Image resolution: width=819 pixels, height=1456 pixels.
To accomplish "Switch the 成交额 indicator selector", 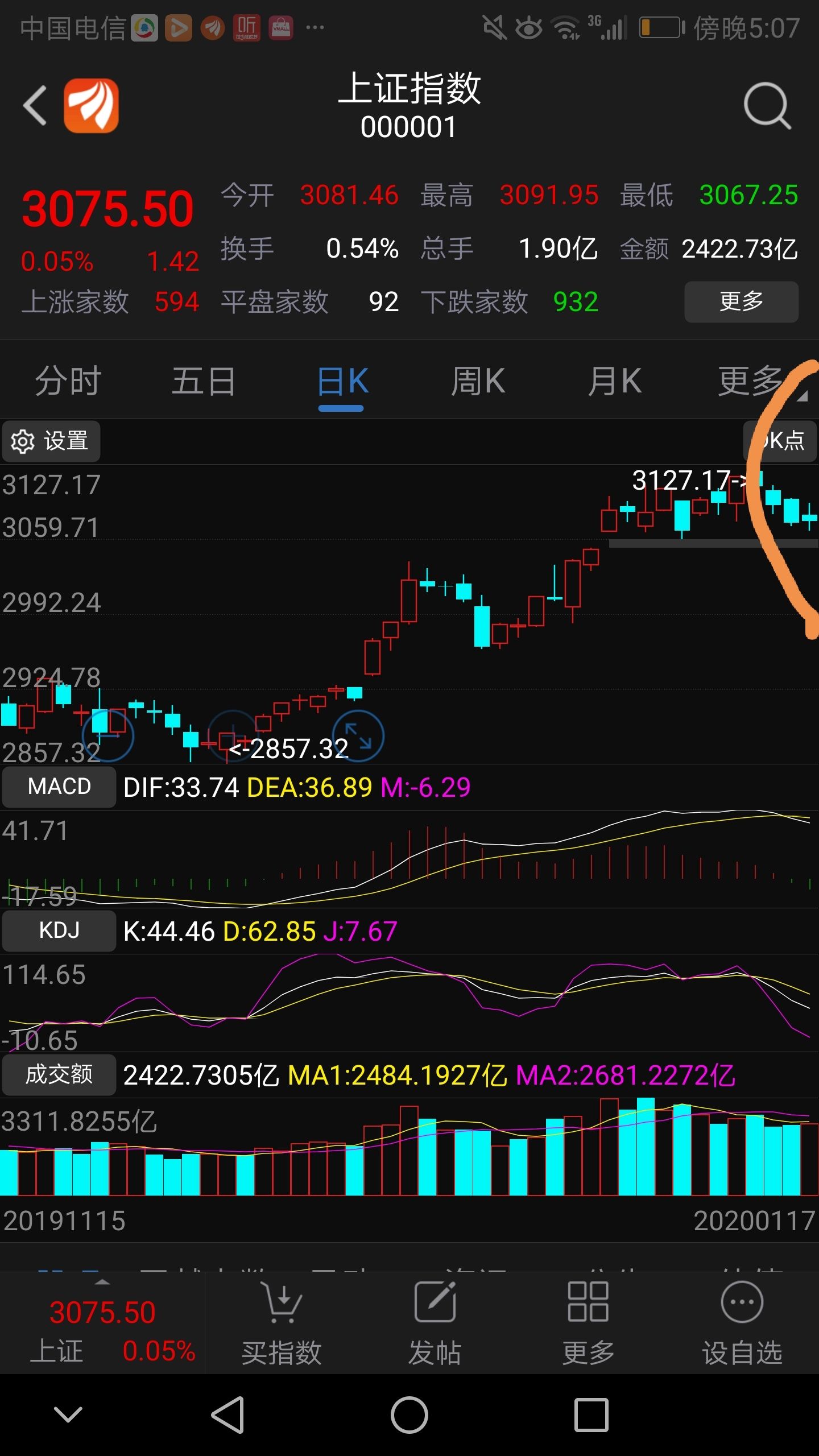I will point(59,1074).
